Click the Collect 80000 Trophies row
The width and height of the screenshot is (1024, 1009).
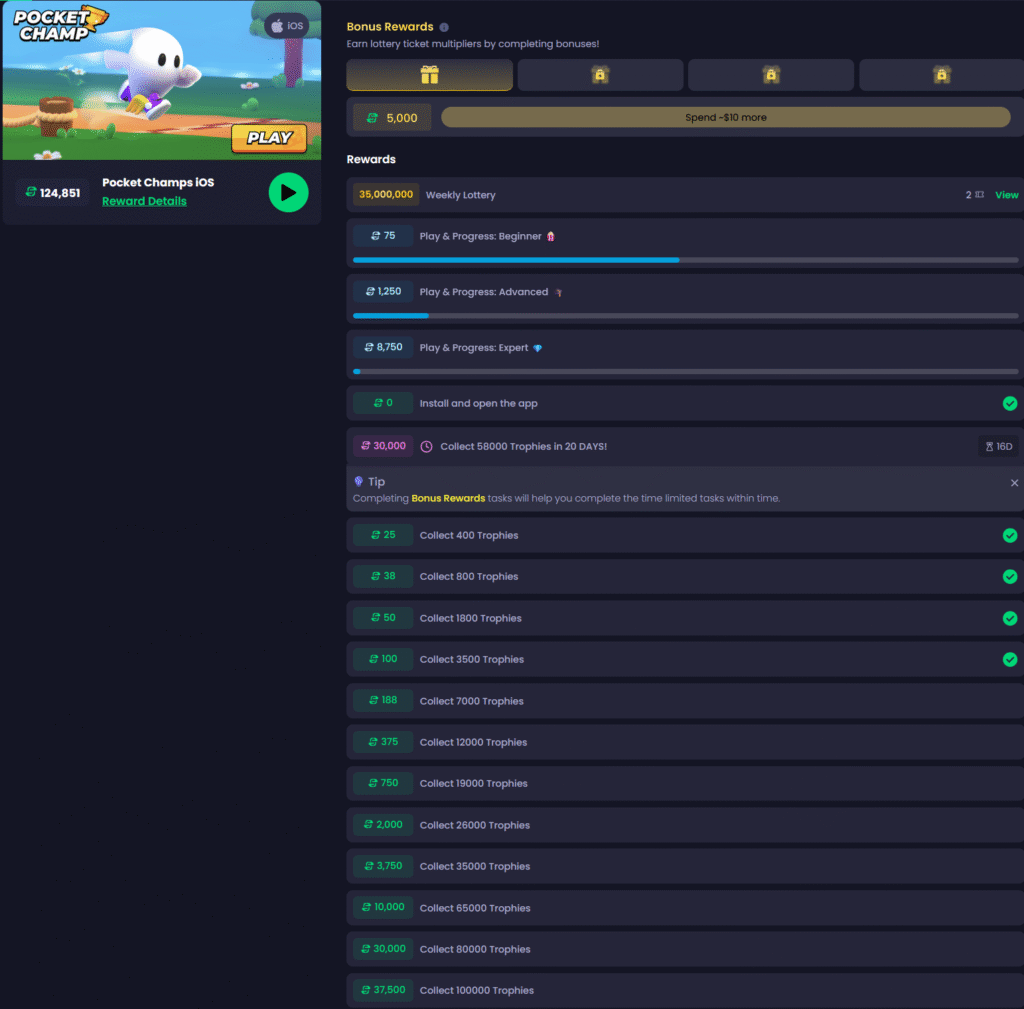coord(685,949)
